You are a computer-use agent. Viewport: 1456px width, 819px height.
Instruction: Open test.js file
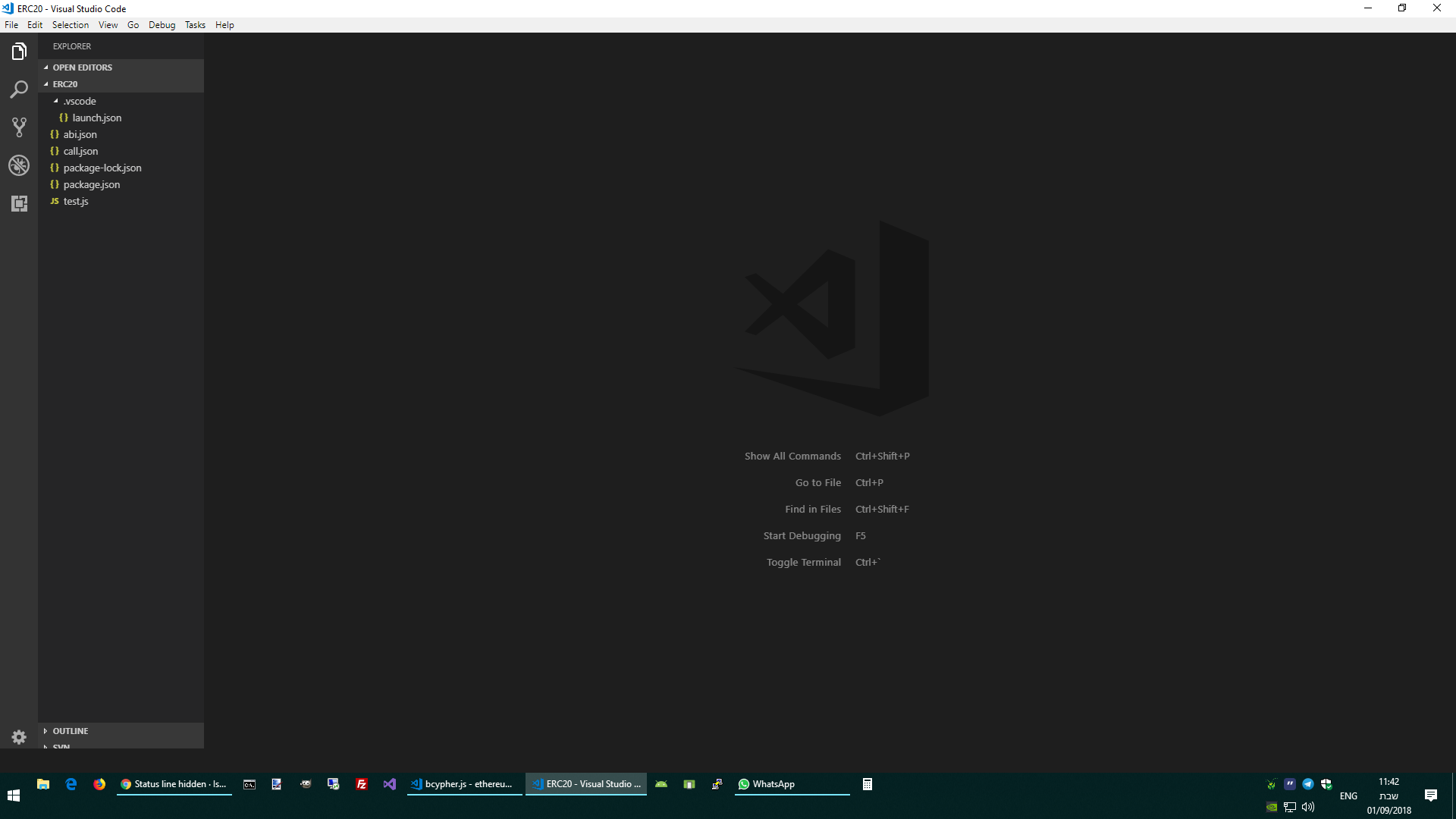tap(121, 201)
